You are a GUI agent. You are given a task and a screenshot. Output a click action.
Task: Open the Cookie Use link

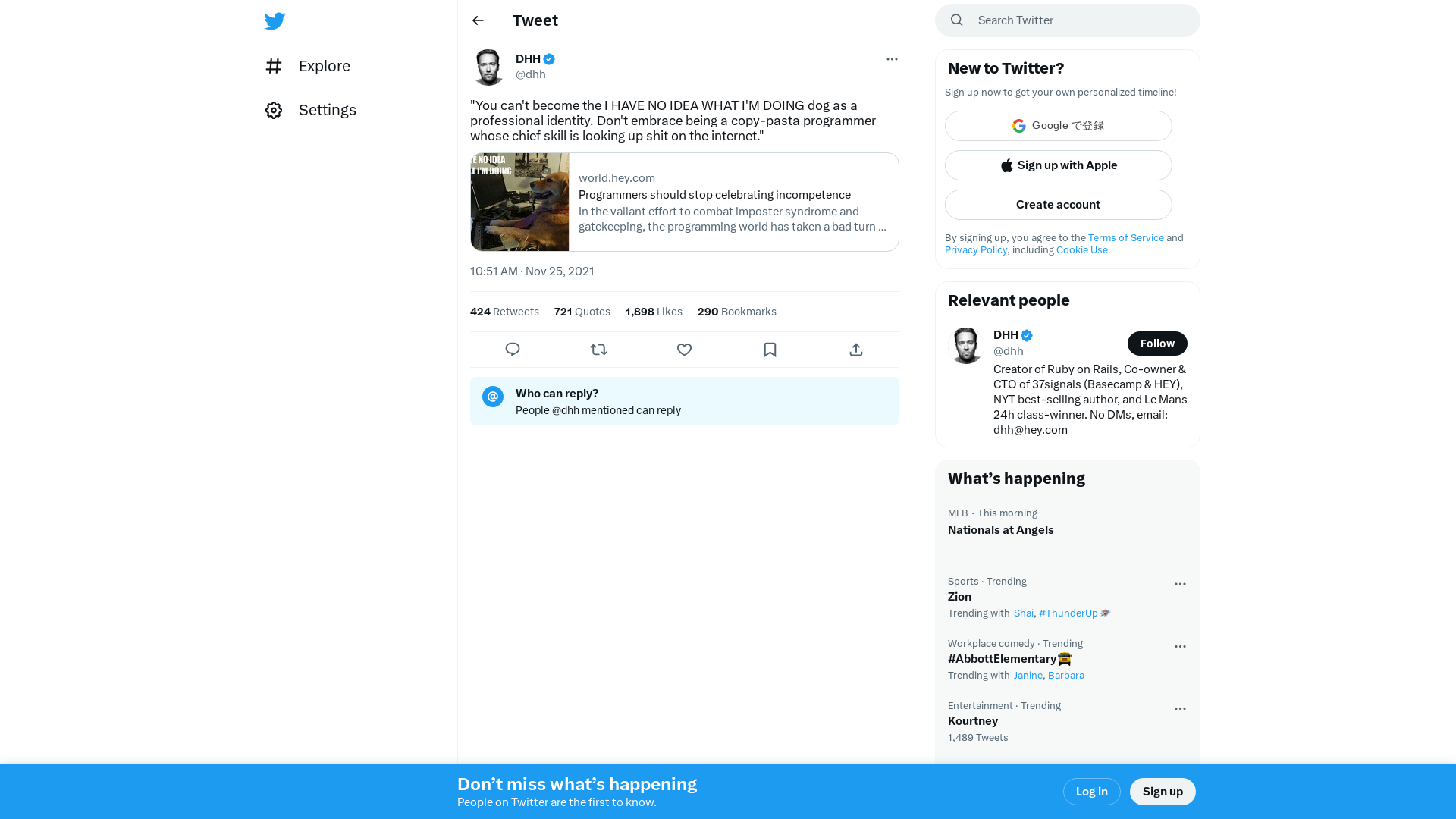(x=1083, y=250)
